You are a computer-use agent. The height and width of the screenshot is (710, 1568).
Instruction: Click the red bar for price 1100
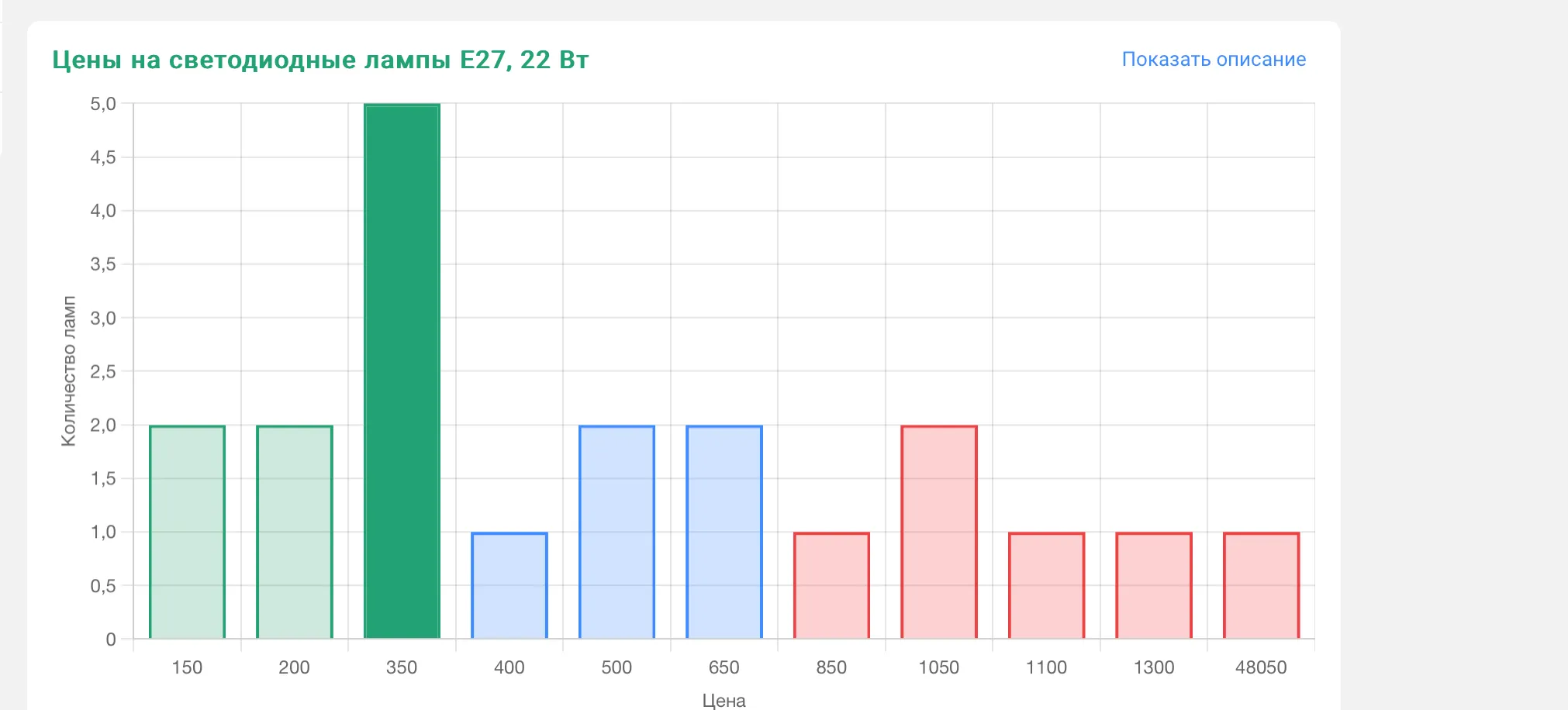(x=1046, y=585)
